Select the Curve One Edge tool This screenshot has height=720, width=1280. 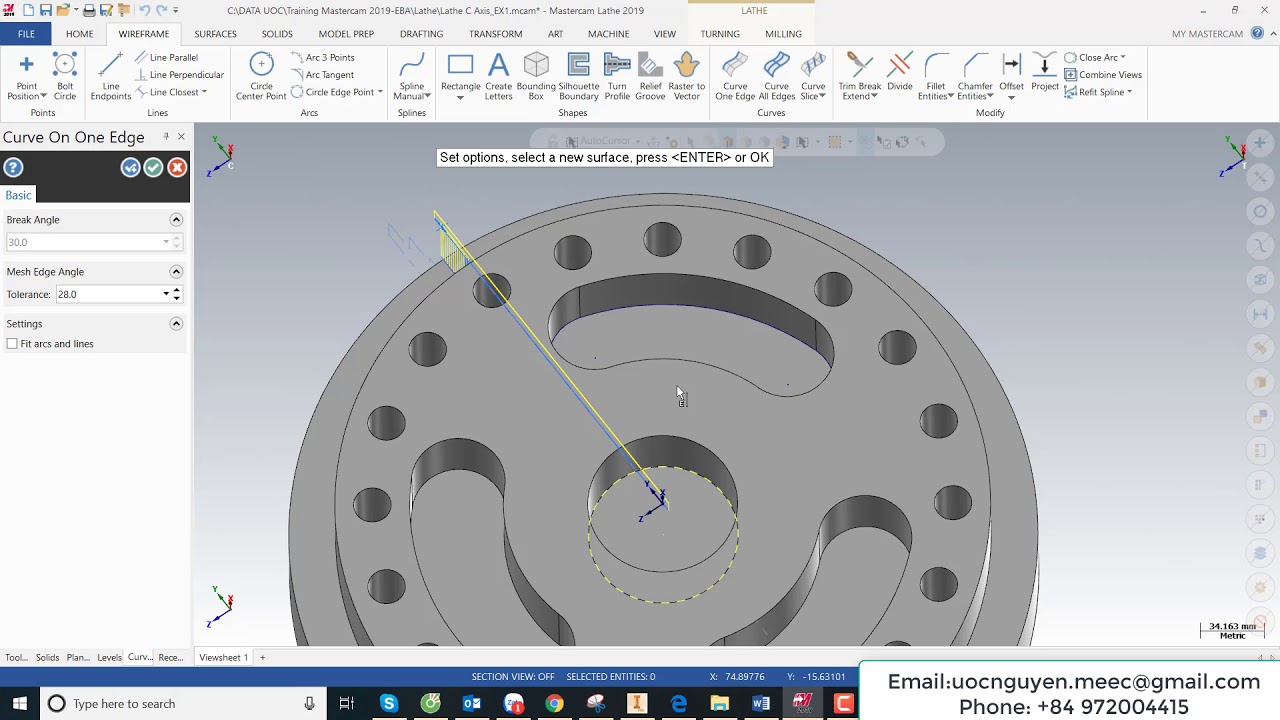[735, 77]
